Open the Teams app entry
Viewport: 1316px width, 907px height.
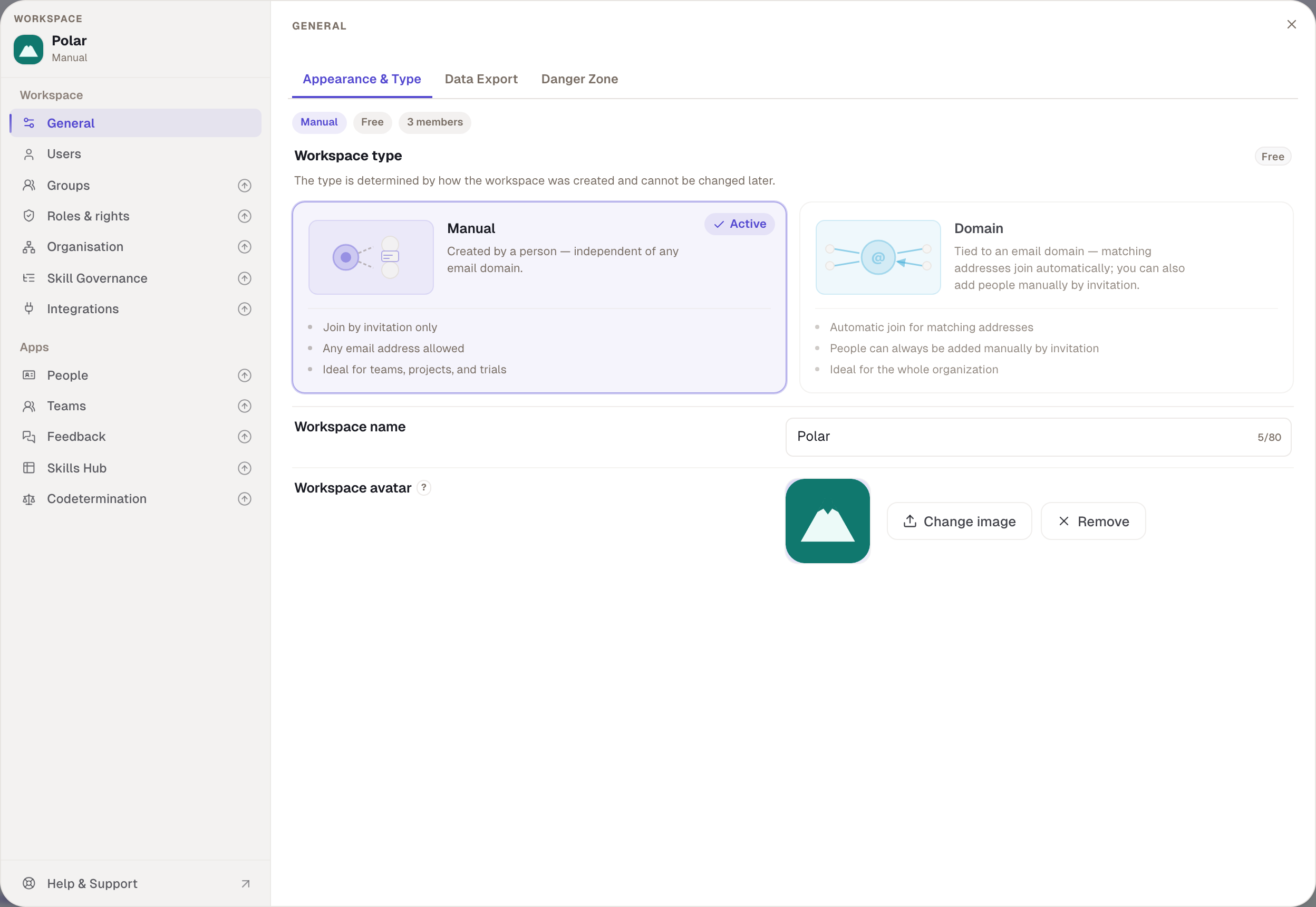tap(135, 406)
